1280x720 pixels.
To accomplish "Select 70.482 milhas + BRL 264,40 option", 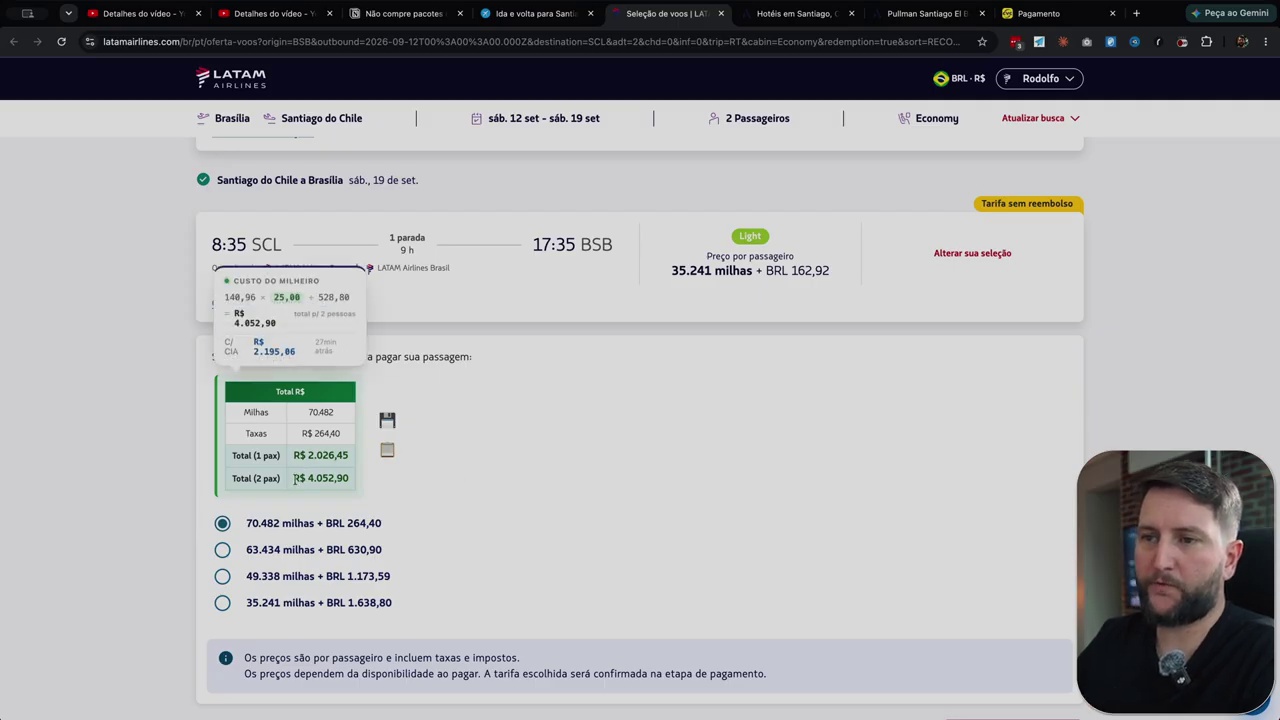I will point(222,523).
